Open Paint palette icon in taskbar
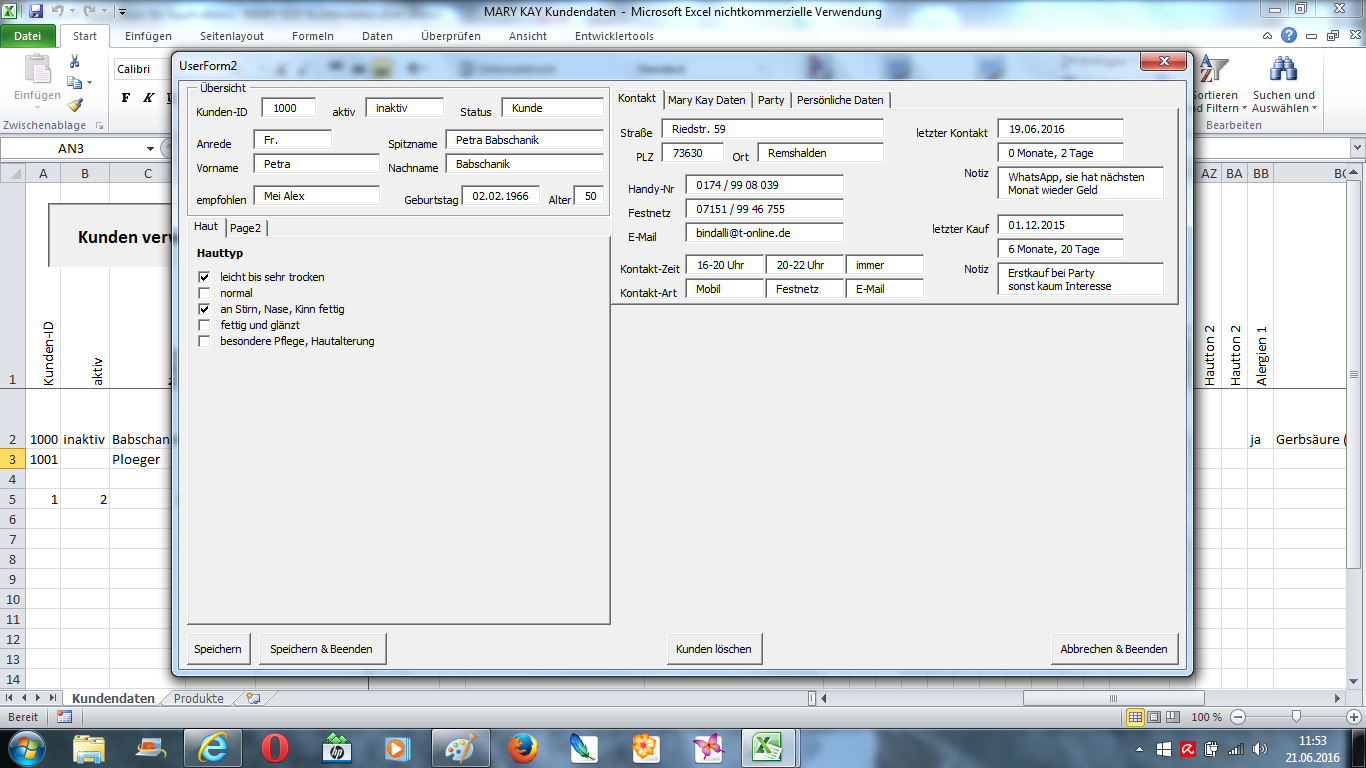This screenshot has width=1366, height=768. [x=461, y=748]
